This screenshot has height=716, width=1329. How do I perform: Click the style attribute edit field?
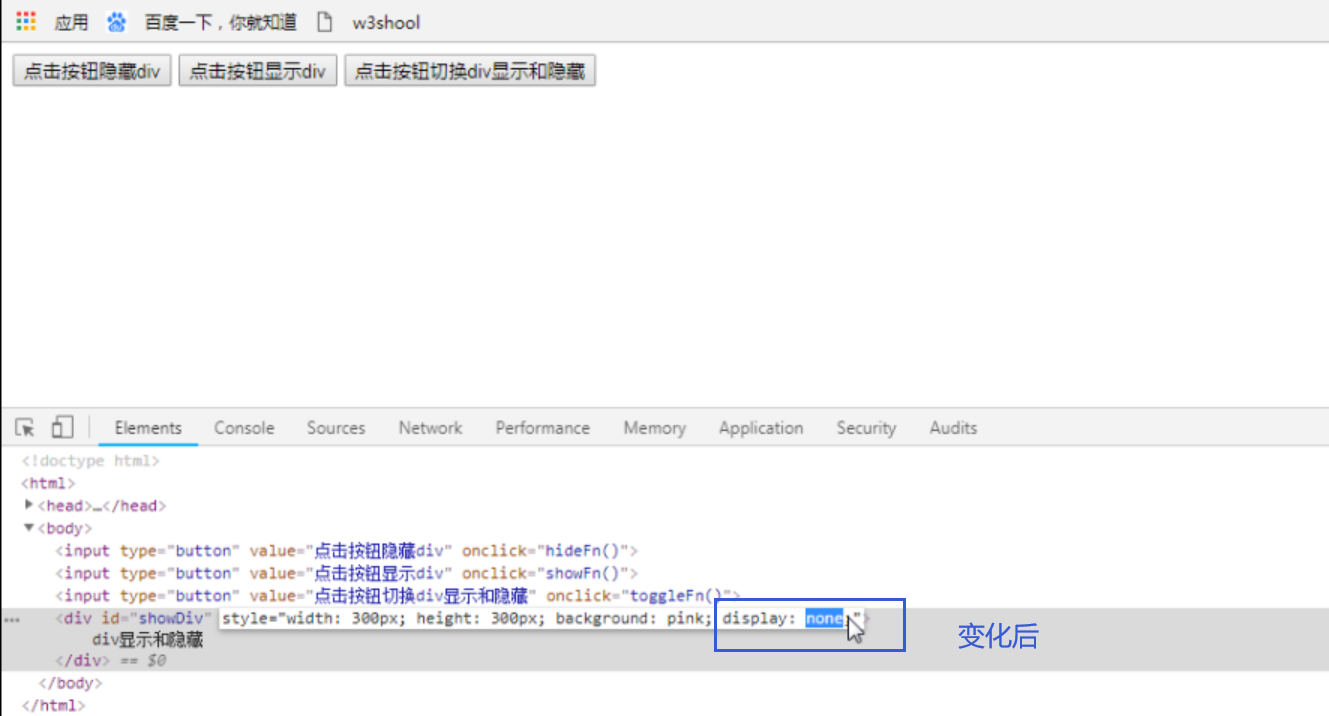pos(541,619)
